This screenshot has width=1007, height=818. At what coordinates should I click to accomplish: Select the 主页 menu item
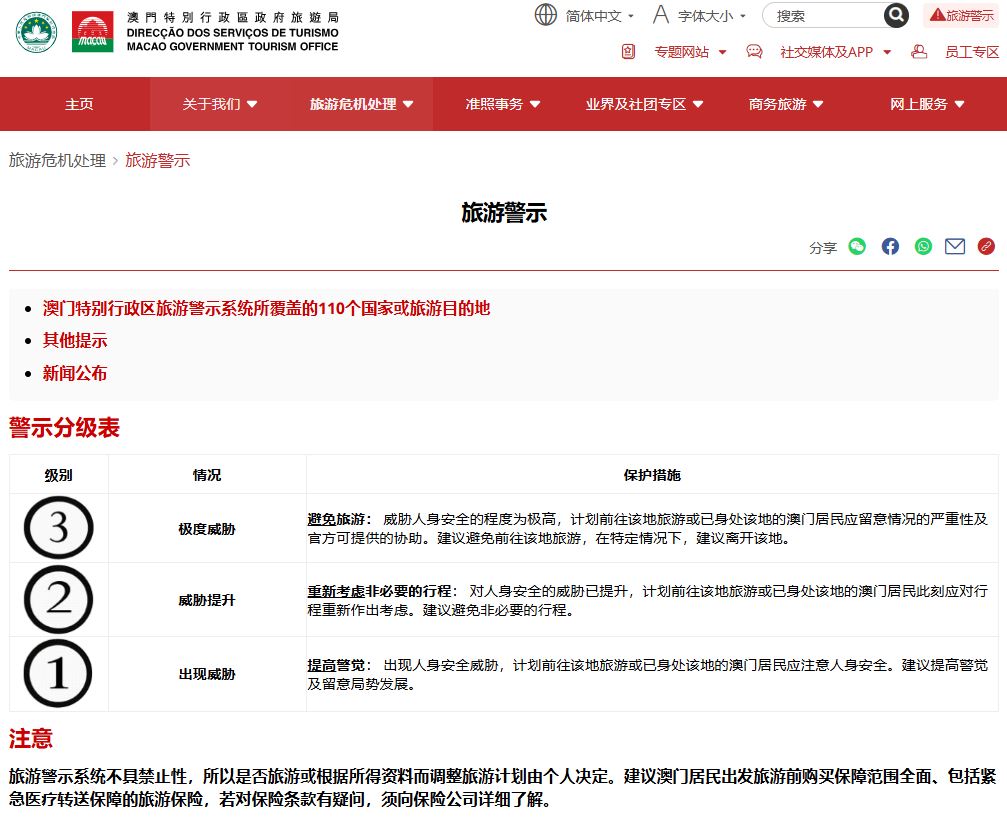78,103
